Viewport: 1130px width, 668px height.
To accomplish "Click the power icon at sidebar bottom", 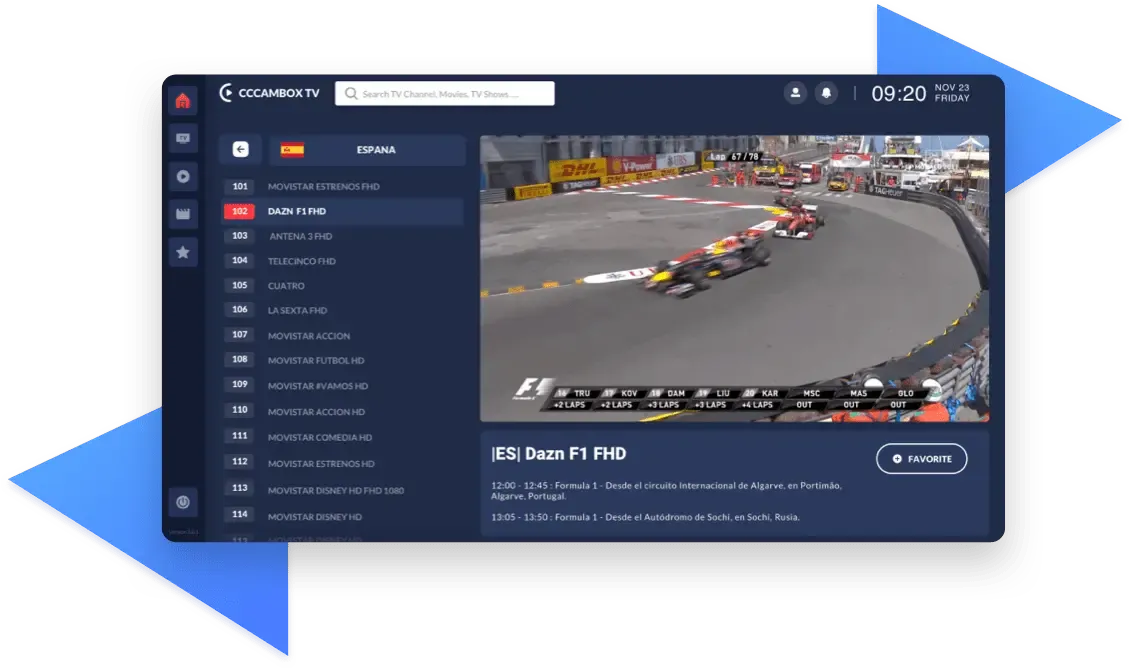I will tap(183, 502).
